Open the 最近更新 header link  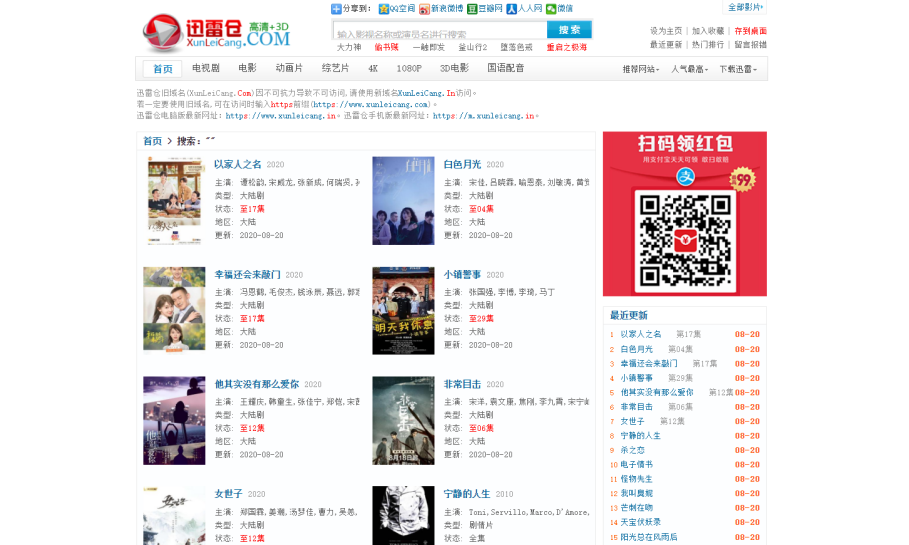pyautogui.click(x=666, y=45)
